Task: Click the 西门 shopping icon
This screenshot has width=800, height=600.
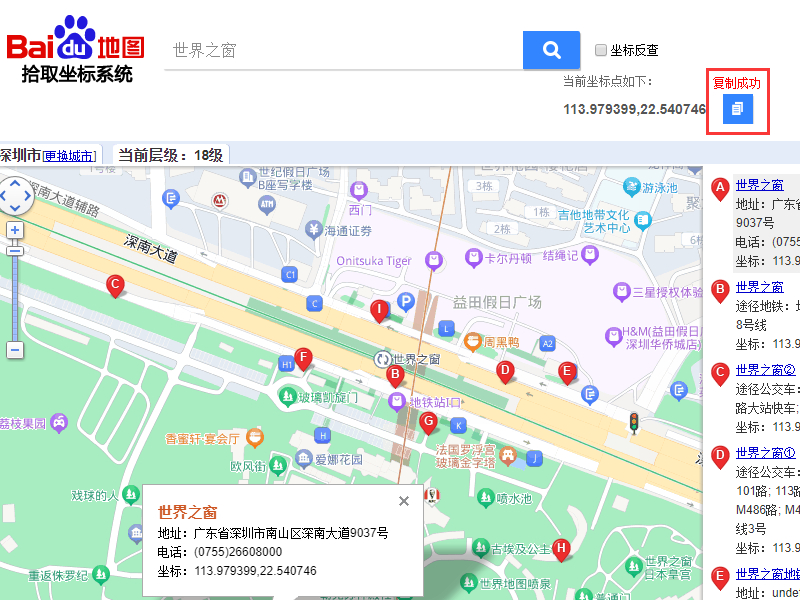Action: [359, 191]
